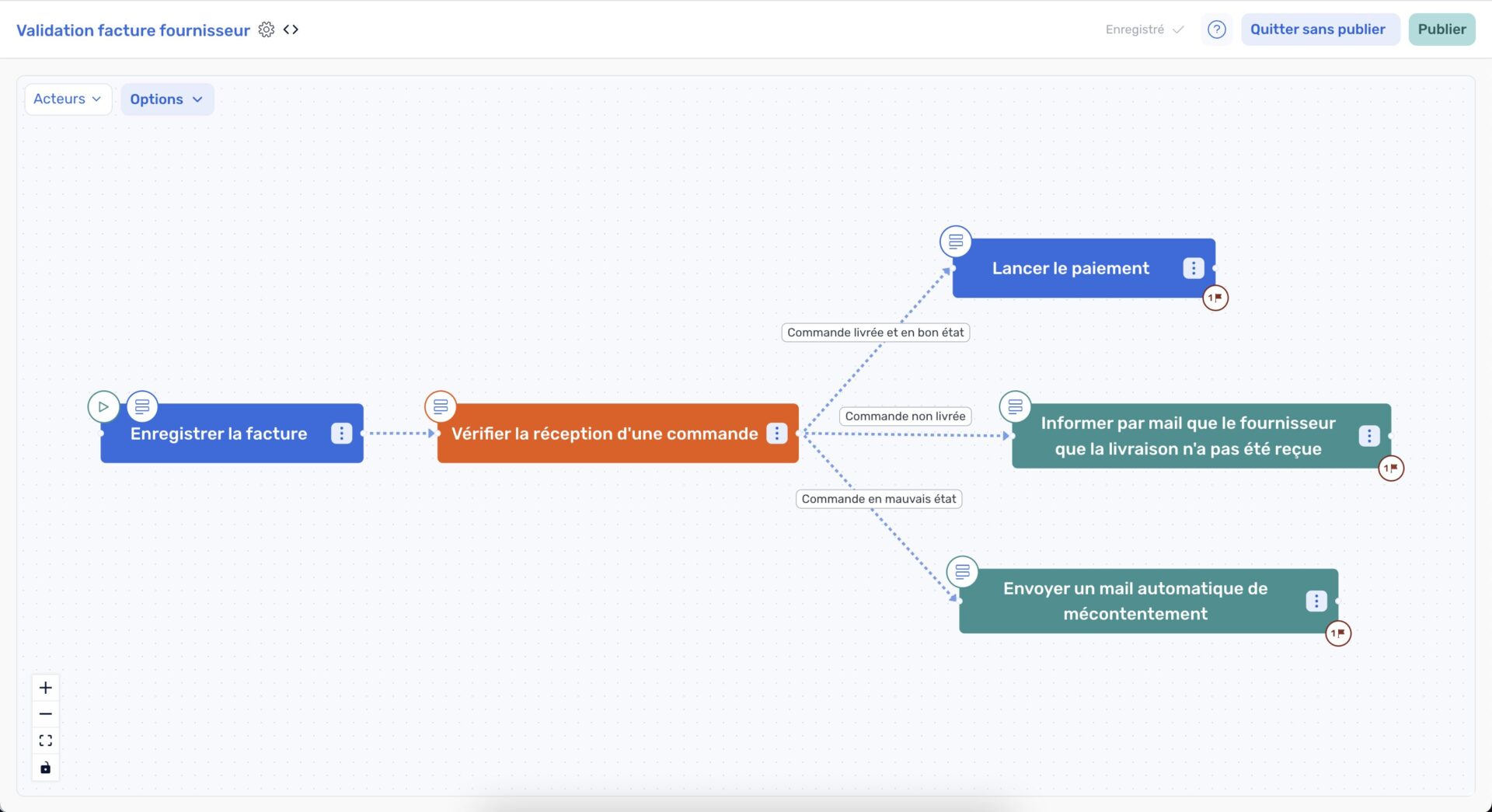The height and width of the screenshot is (812, 1492).
Task: Click form icon on Vérifier la réception step
Action: [x=441, y=406]
